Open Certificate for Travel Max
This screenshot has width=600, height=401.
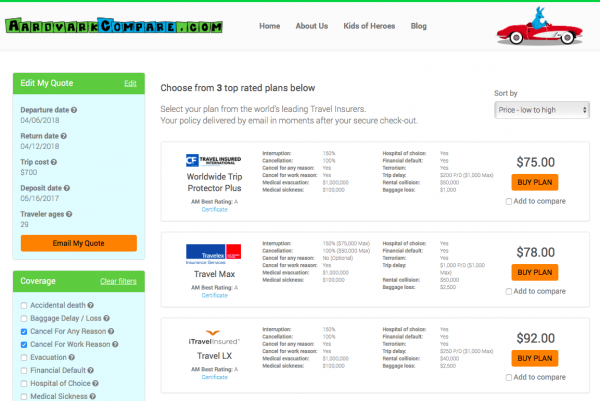tap(214, 295)
